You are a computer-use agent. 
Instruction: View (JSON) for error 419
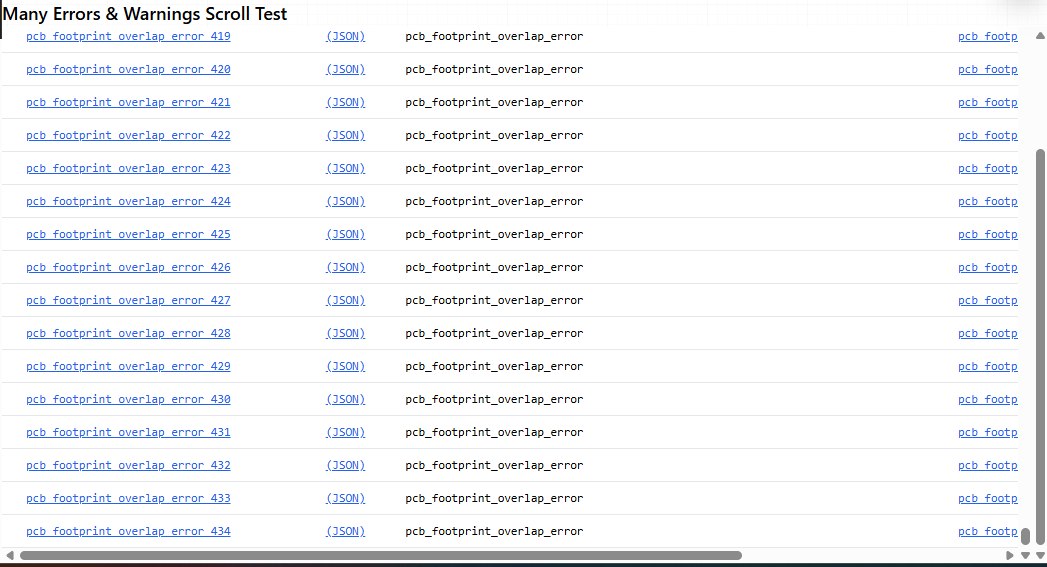[345, 37]
